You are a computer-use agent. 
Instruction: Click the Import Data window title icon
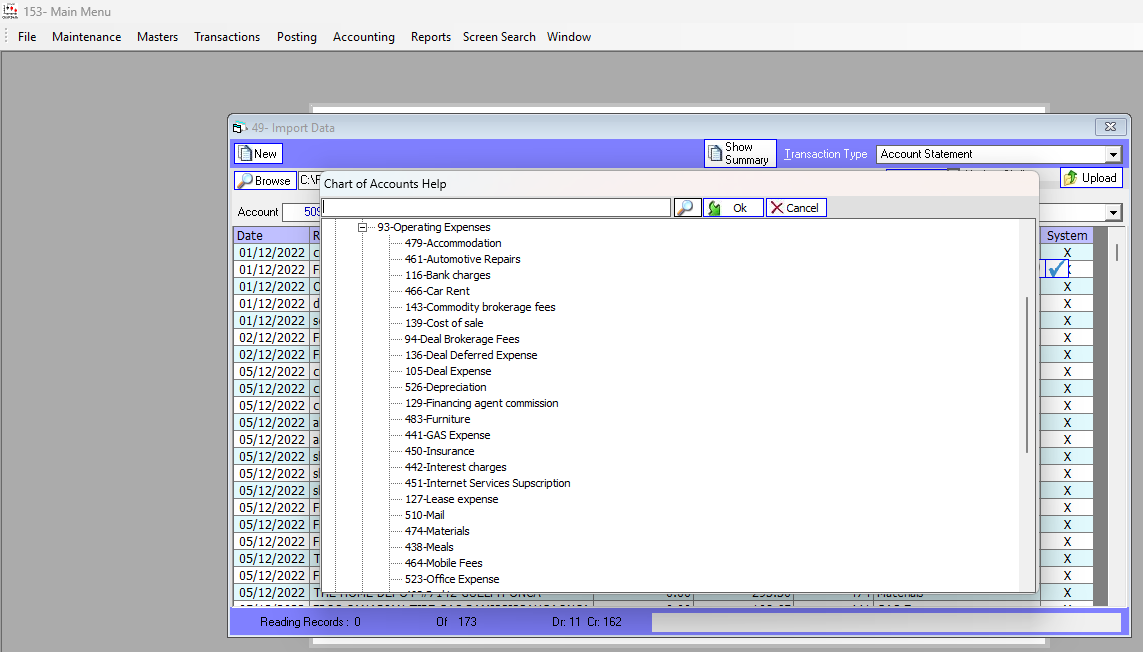240,128
